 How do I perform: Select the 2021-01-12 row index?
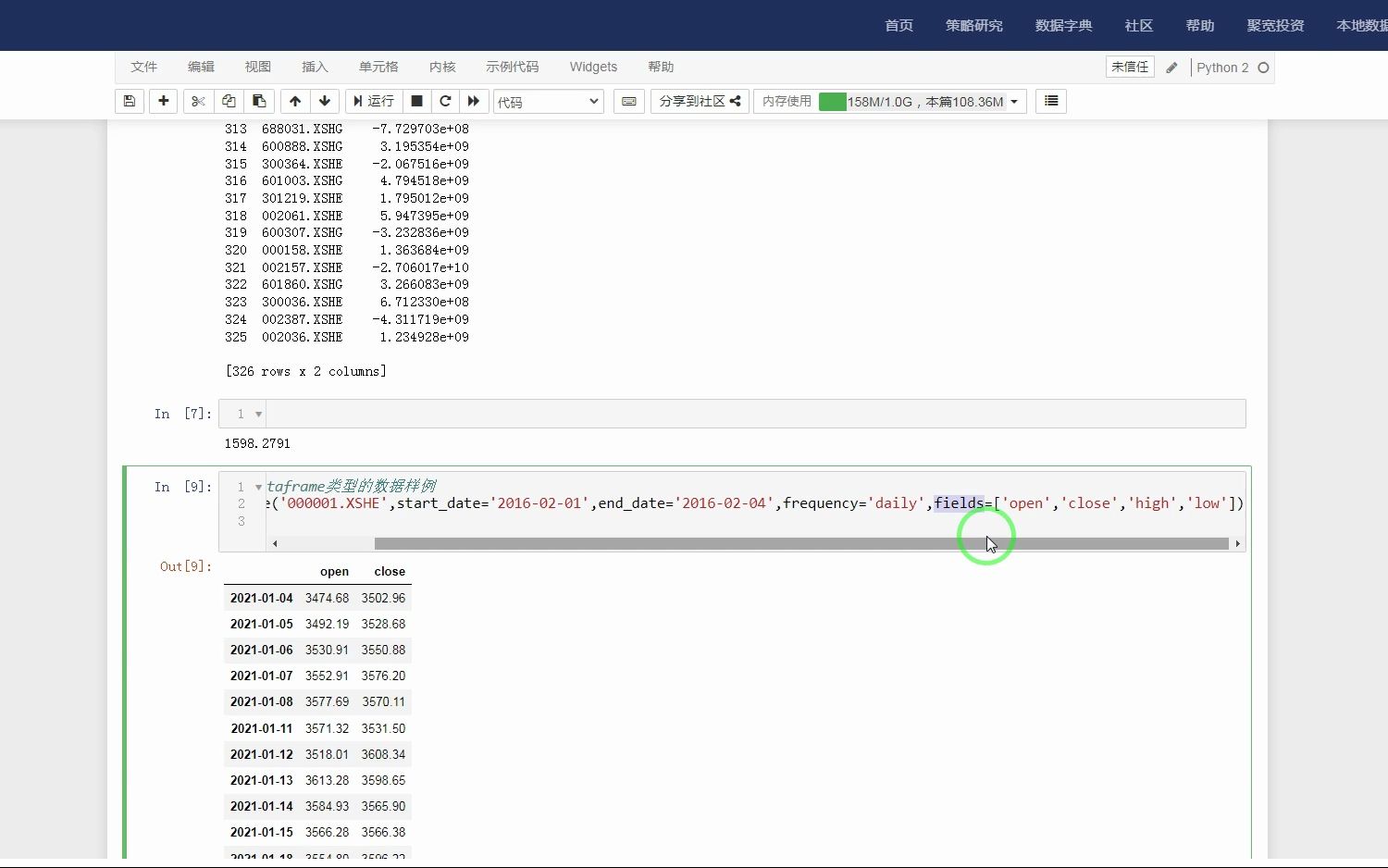261,755
